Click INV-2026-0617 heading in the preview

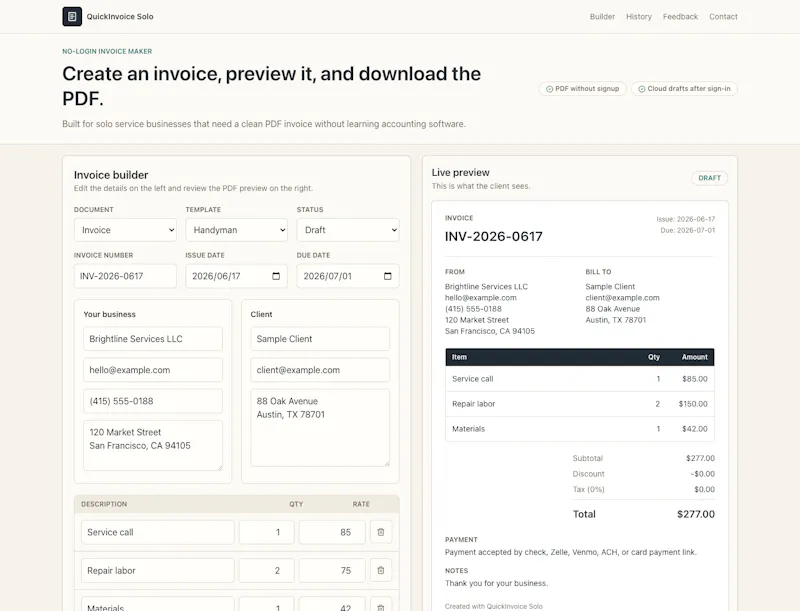click(x=493, y=237)
